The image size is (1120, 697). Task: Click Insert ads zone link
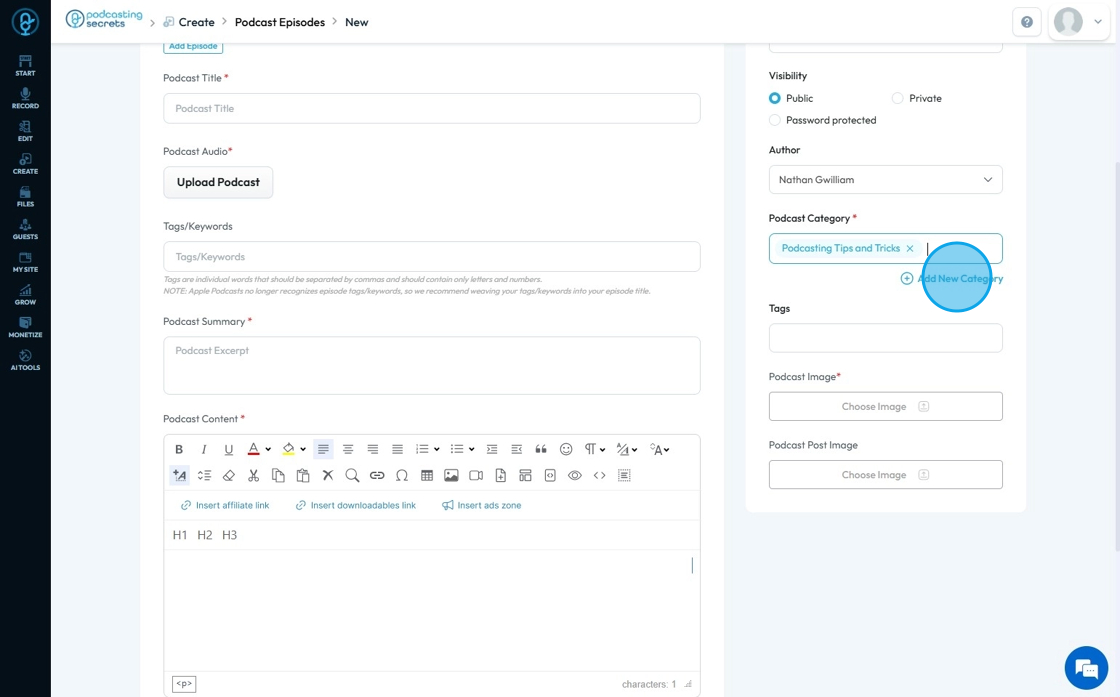click(x=481, y=506)
